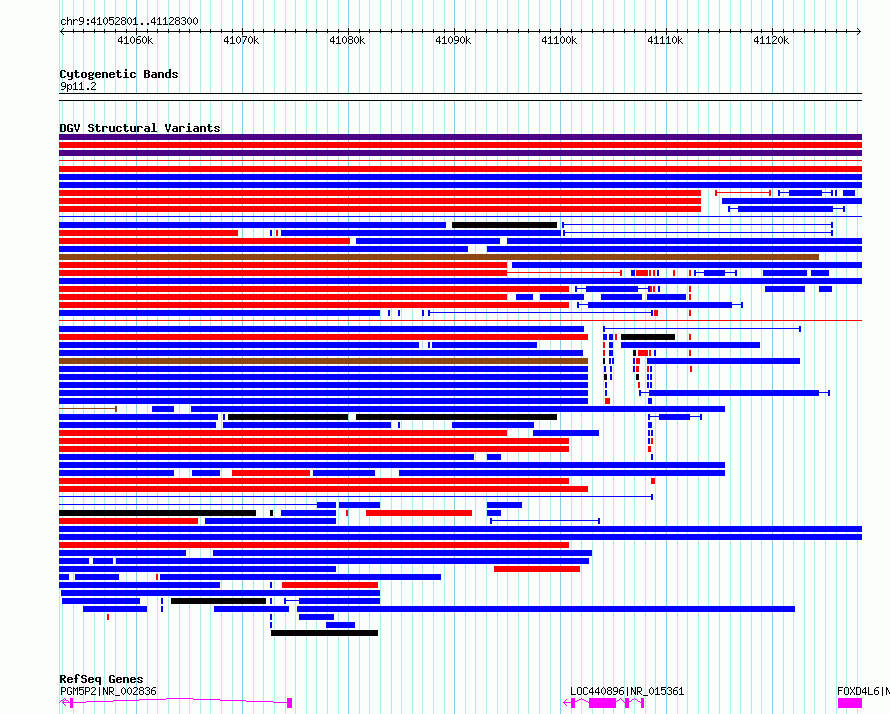890x714 pixels.
Task: Select the short blue bar directly above the bottom black bar
Action: click(x=341, y=625)
